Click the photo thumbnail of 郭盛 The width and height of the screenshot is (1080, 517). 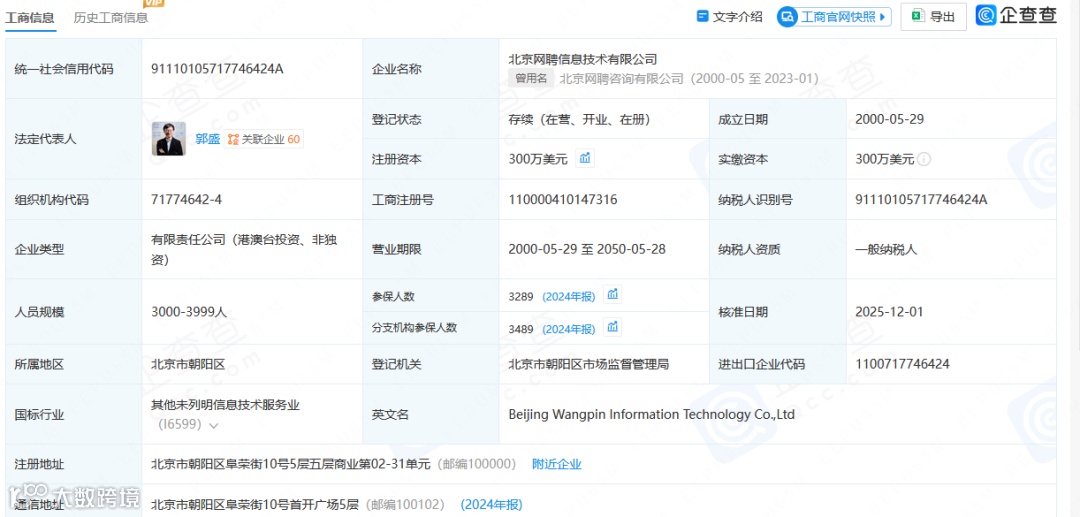pyautogui.click(x=169, y=139)
